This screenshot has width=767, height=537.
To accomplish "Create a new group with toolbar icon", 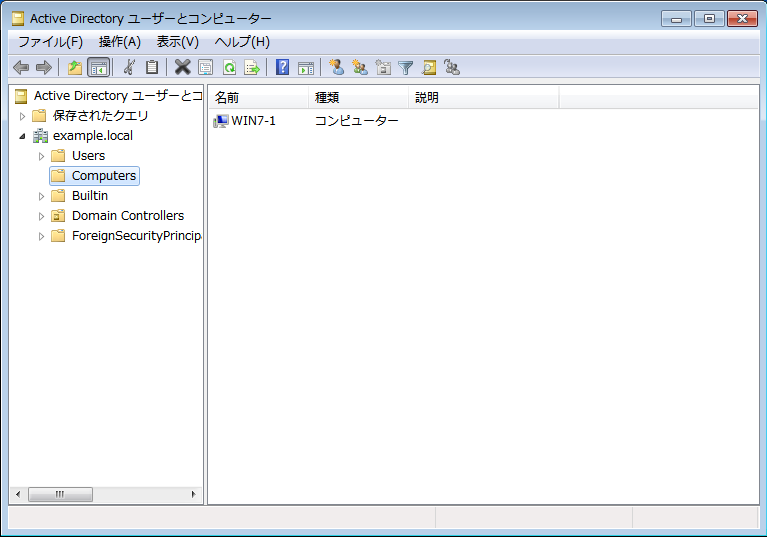I will coord(360,67).
